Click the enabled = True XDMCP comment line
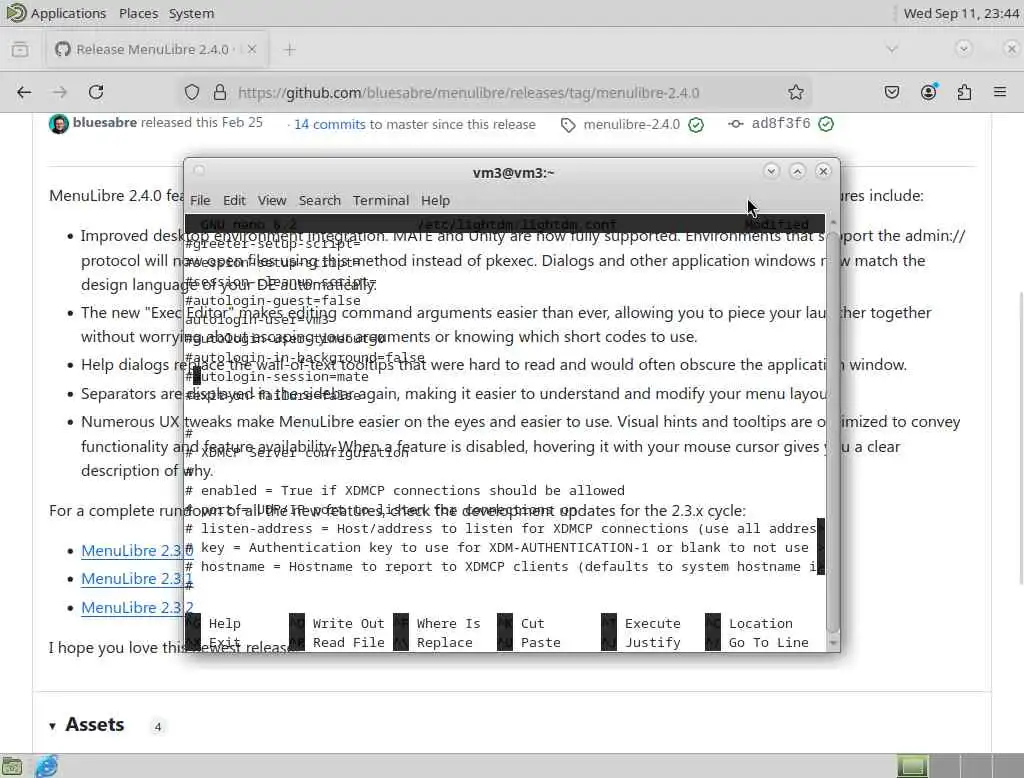This screenshot has width=1024, height=778. click(405, 491)
